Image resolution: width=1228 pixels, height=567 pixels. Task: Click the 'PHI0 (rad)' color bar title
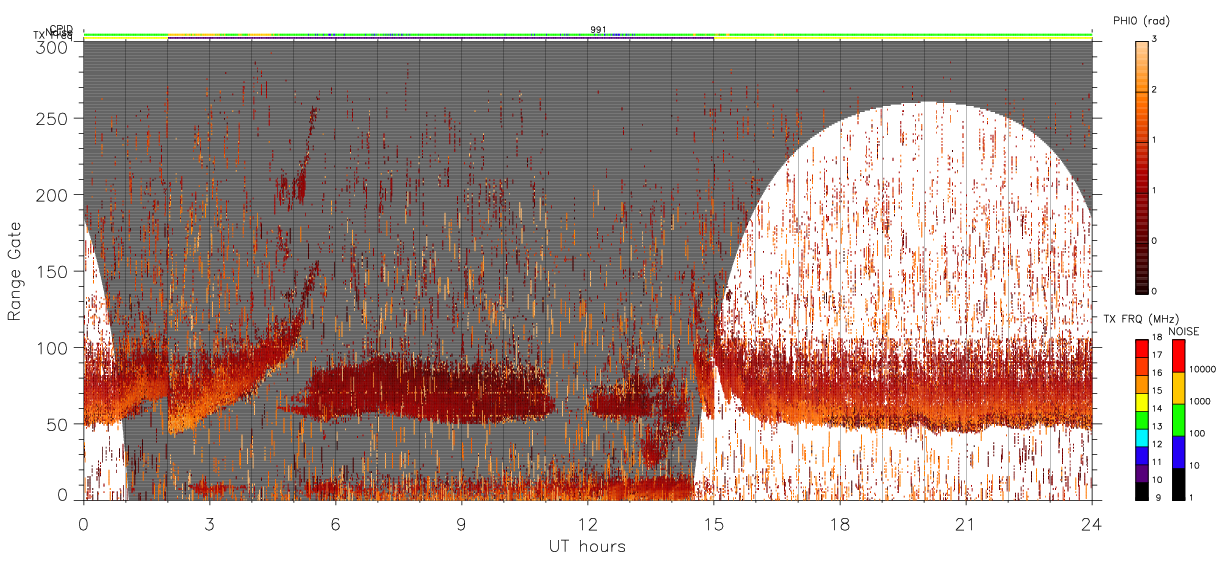1141,21
